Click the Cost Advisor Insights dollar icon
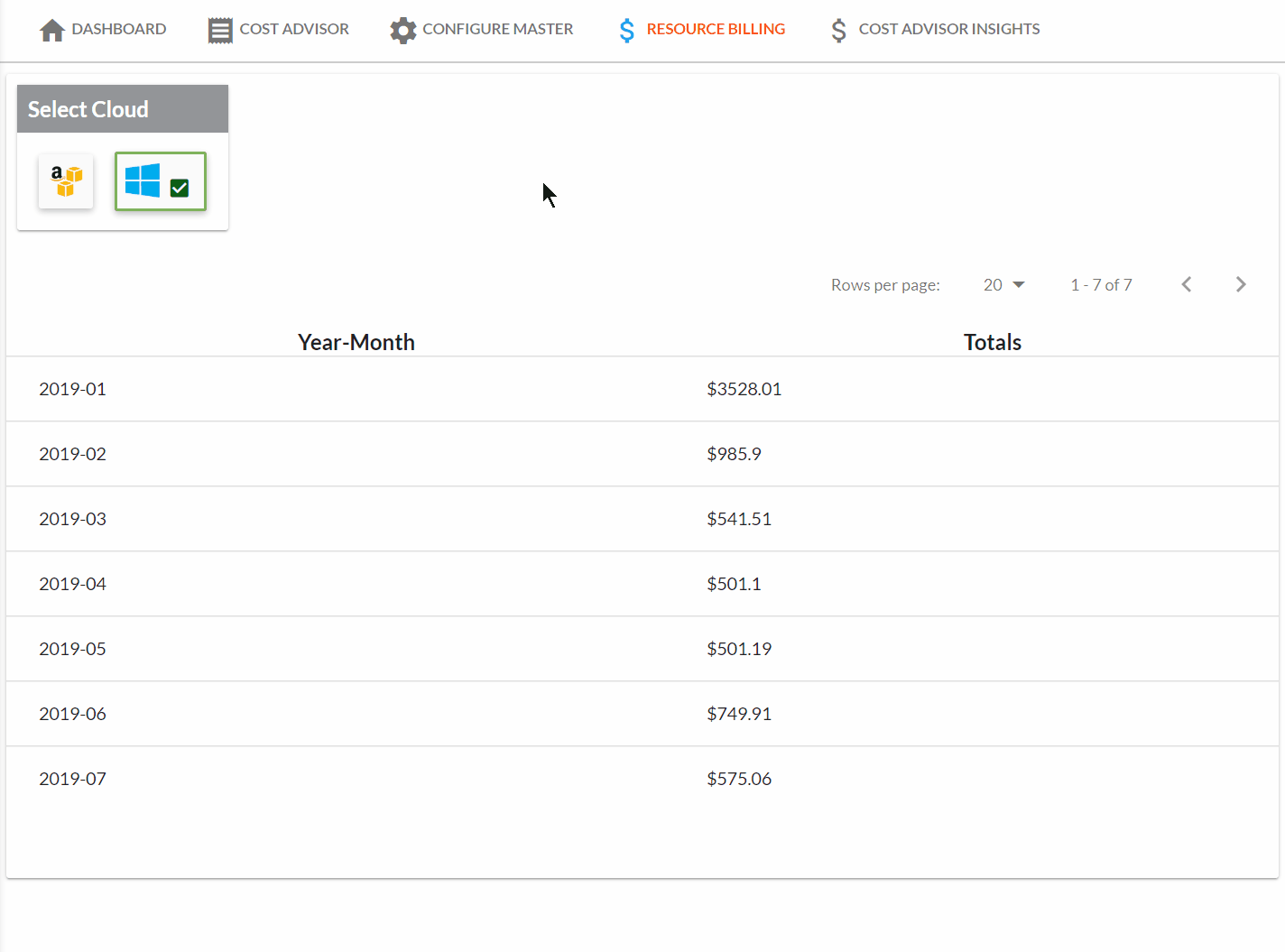 pos(839,30)
